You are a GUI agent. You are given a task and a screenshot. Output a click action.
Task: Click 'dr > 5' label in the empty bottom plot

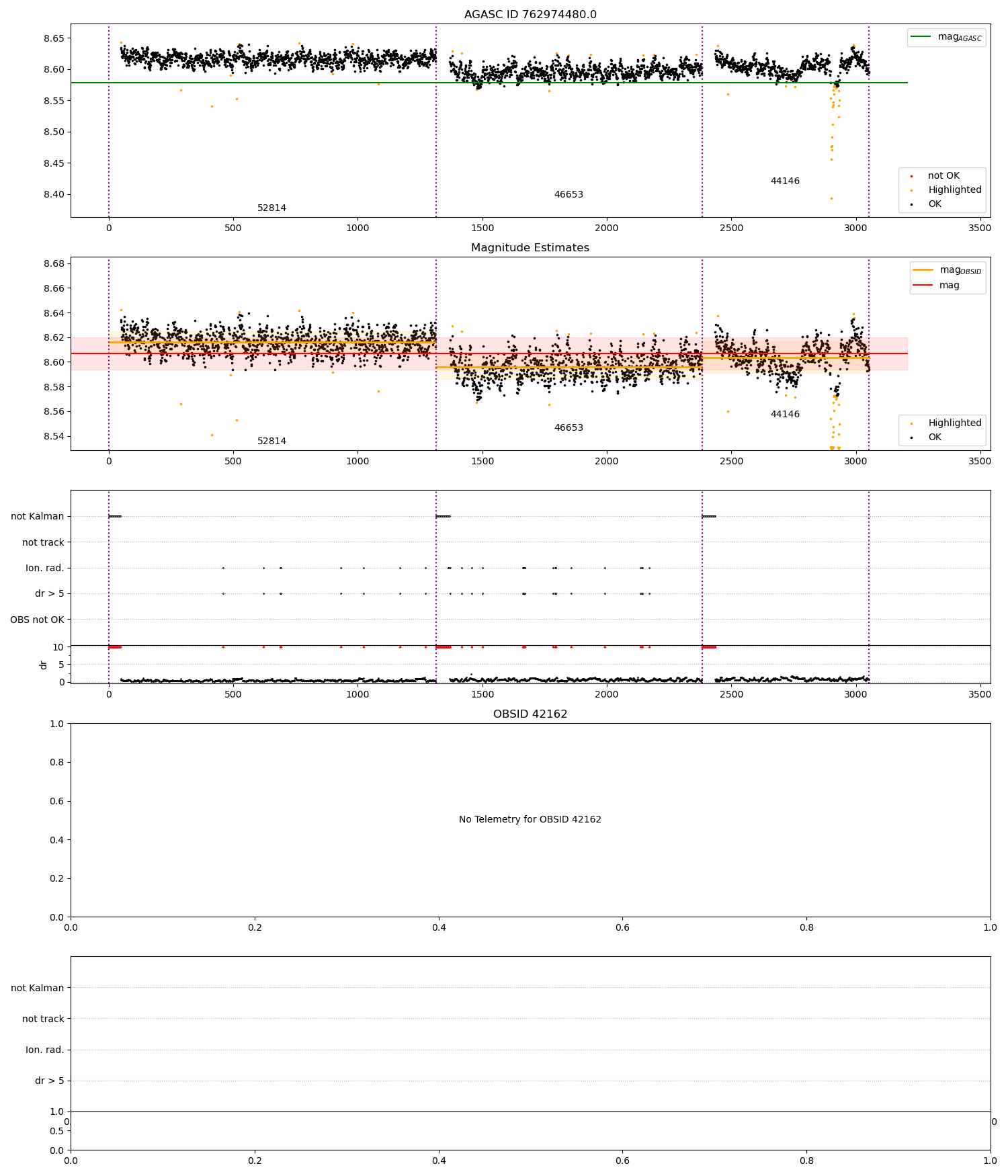click(50, 1081)
